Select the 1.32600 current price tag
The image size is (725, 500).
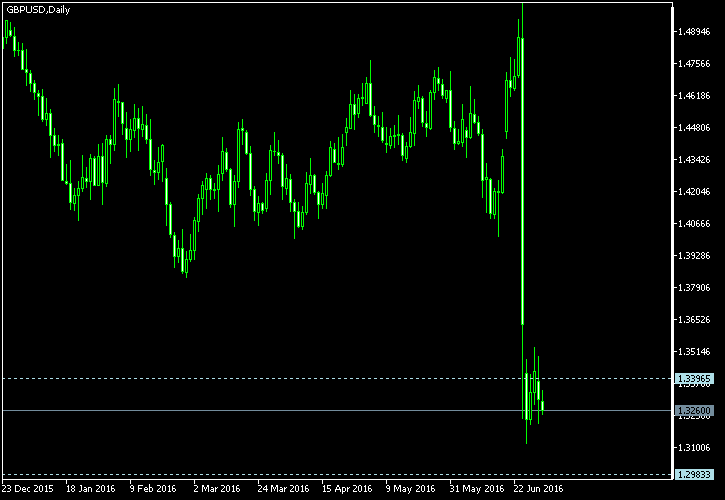[x=694, y=411]
